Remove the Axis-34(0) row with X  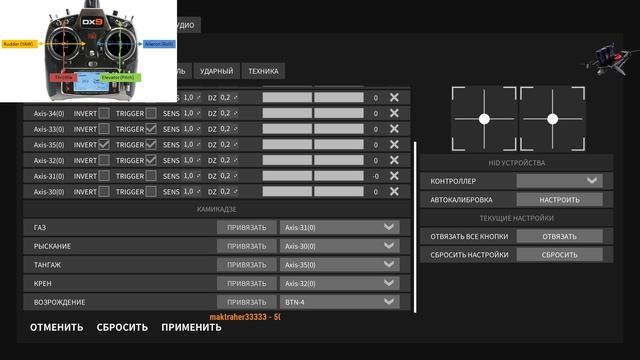[394, 113]
